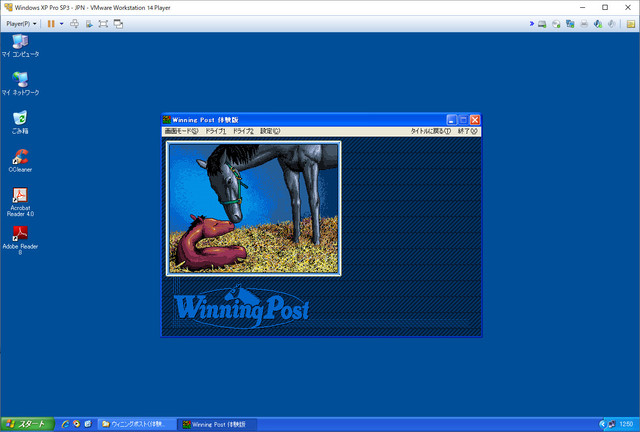Click the Winning Post title bar icon
Image resolution: width=640 pixels, height=432 pixels.
[167, 120]
